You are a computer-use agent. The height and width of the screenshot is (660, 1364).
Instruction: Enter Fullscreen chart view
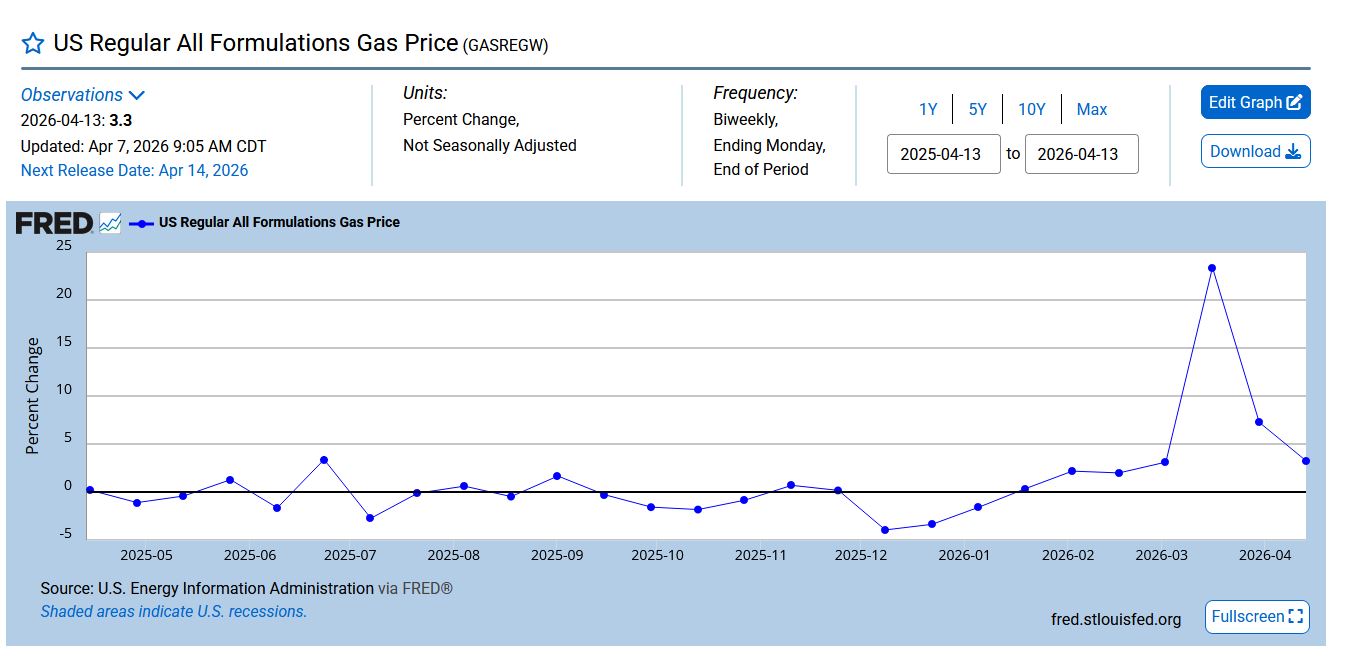click(x=1257, y=617)
